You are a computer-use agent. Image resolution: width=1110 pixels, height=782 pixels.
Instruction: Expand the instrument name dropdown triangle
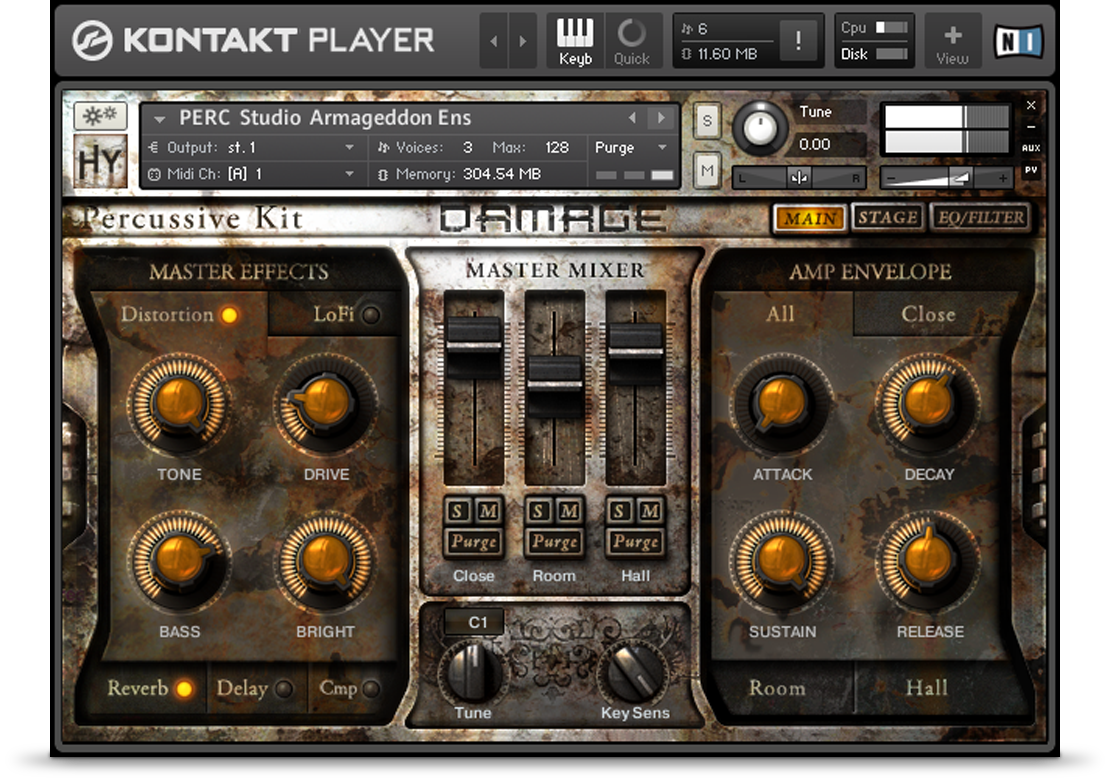coord(159,118)
